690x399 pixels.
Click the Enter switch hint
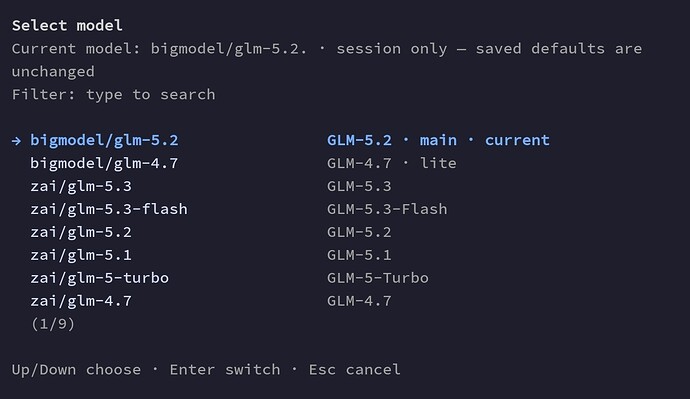coord(225,370)
